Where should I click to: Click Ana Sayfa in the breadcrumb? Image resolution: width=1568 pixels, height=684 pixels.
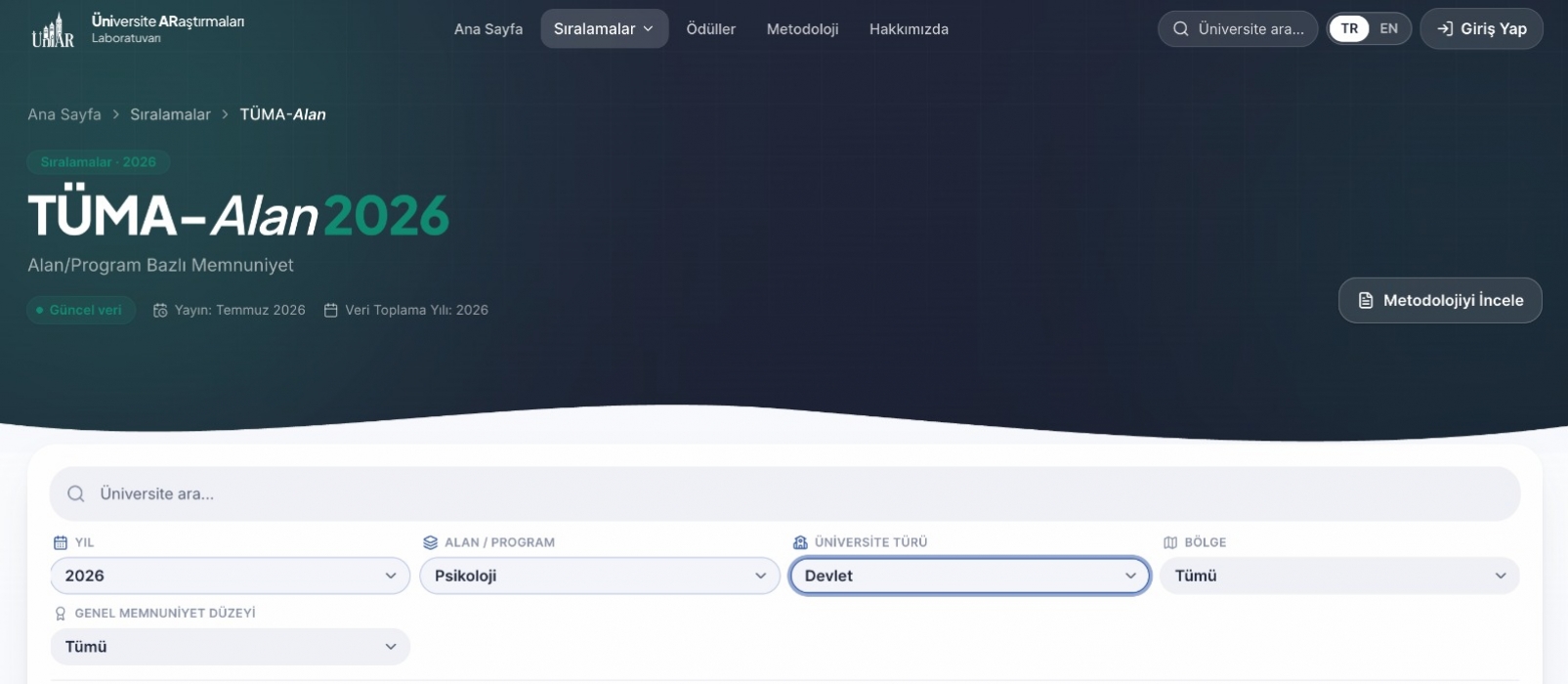point(64,114)
